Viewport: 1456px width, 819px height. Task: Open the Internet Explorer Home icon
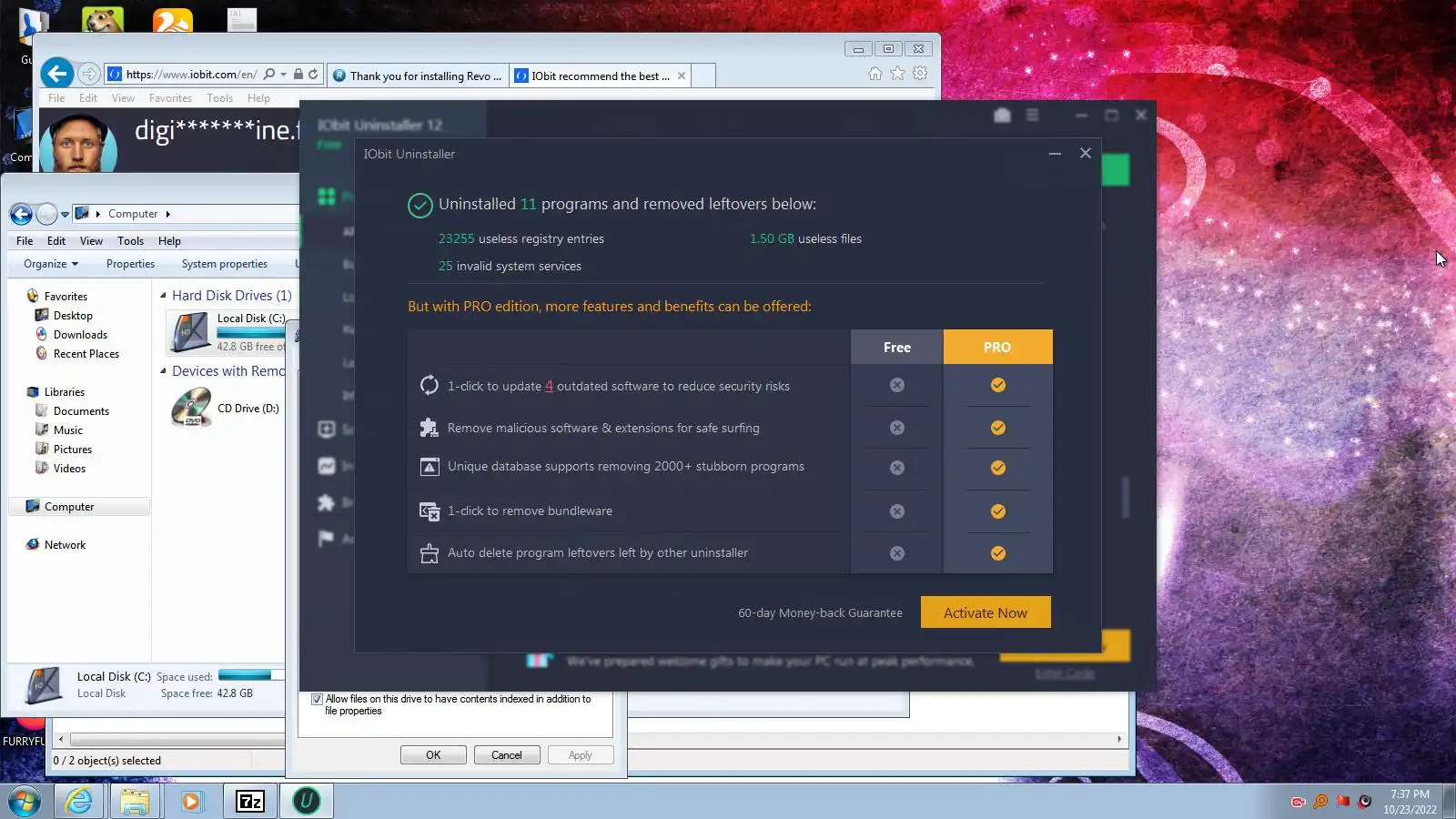(x=875, y=74)
